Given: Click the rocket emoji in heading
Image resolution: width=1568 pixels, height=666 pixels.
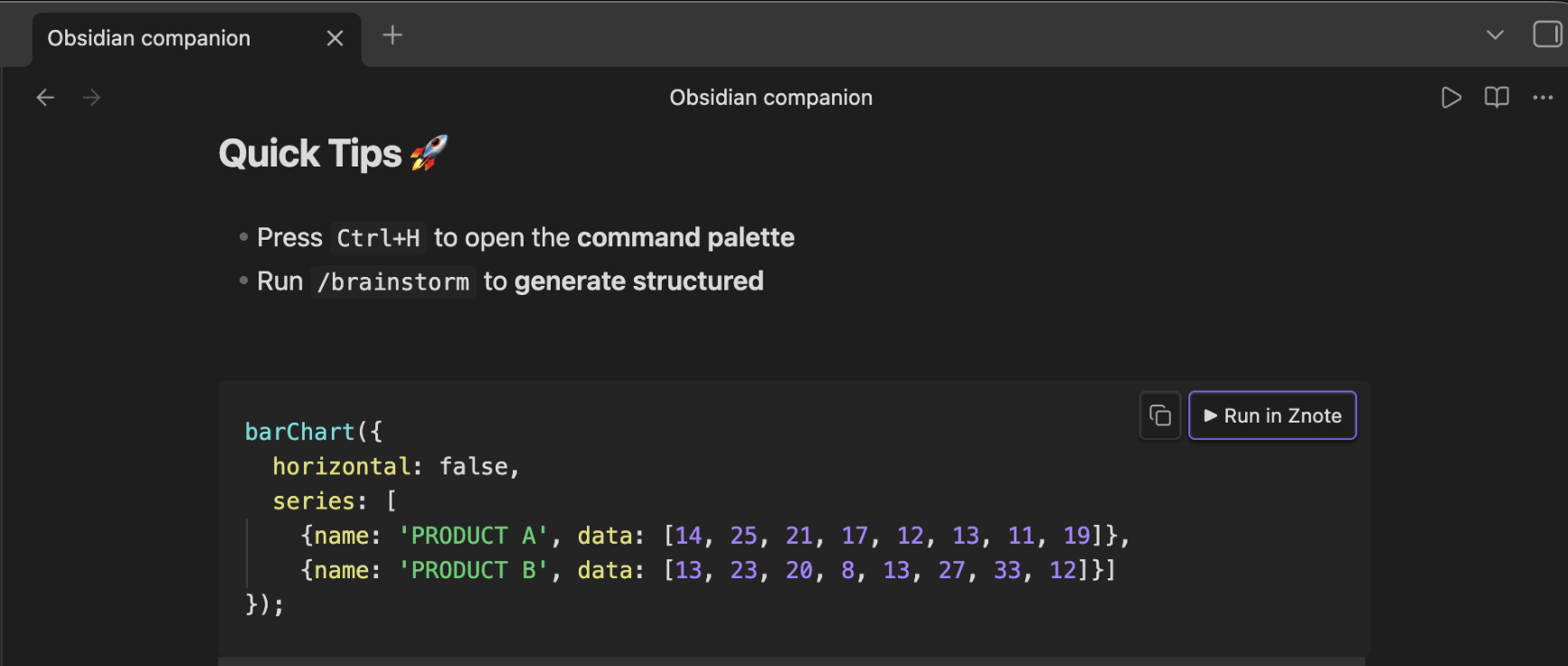Looking at the screenshot, I should [429, 153].
